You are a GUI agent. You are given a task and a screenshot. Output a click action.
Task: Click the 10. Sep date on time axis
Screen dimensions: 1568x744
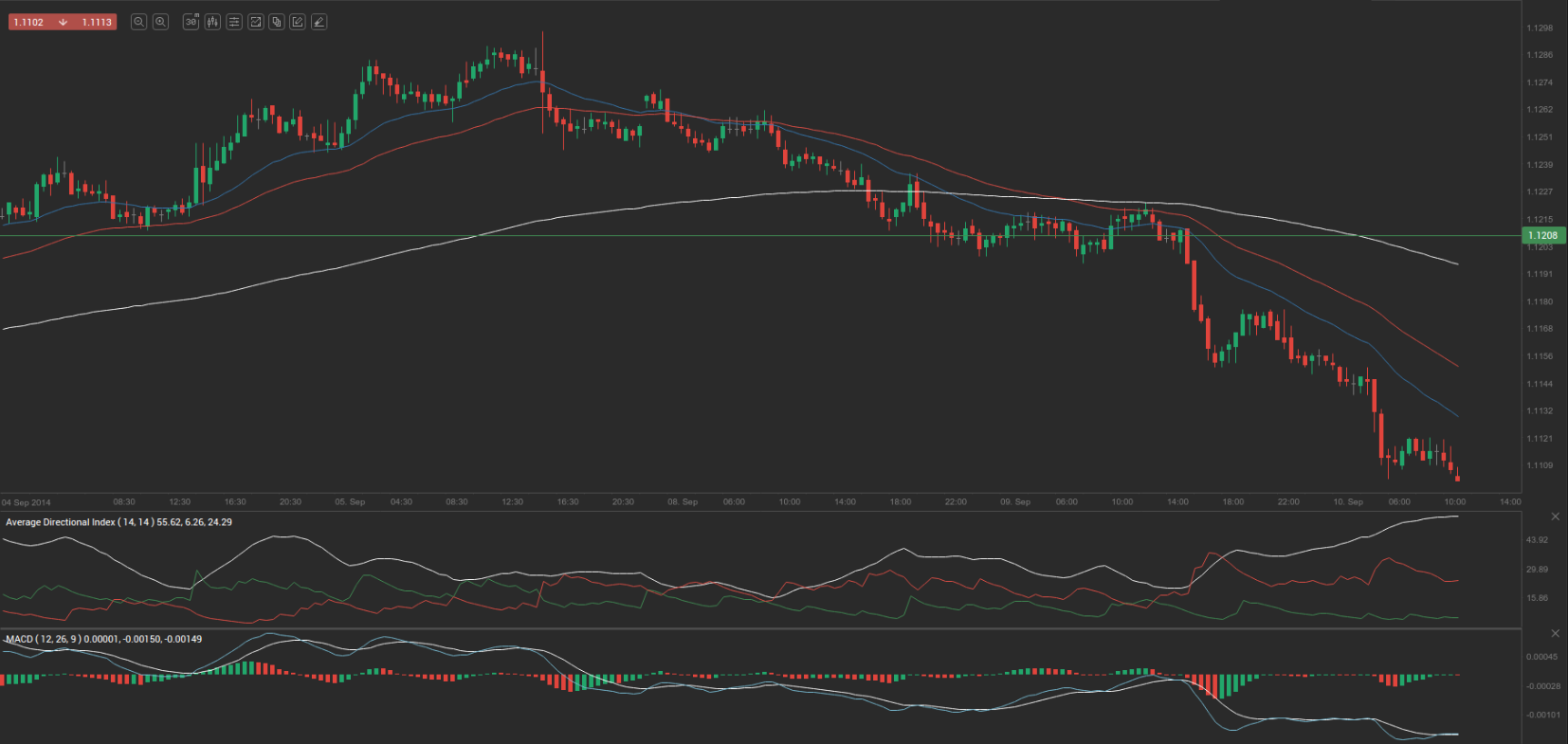click(1347, 502)
